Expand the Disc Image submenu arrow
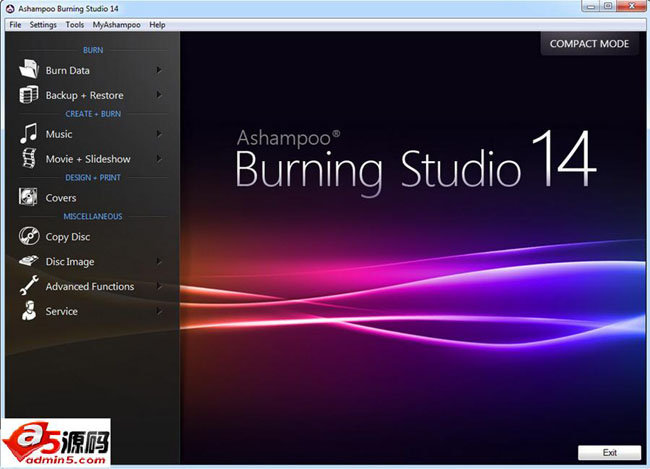The height and width of the screenshot is (469, 650). tap(159, 261)
